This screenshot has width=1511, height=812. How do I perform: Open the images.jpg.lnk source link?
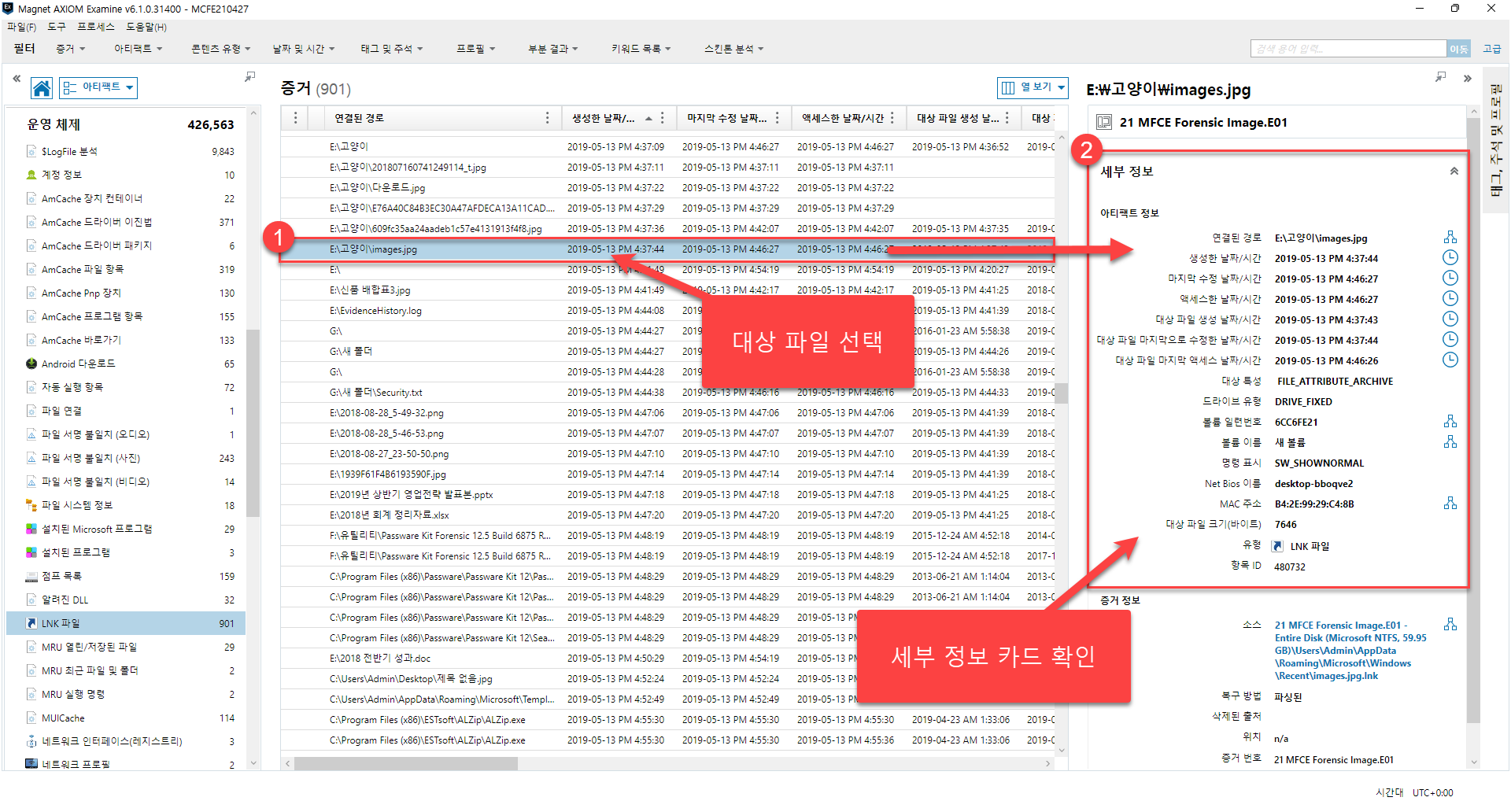[x=1350, y=651]
